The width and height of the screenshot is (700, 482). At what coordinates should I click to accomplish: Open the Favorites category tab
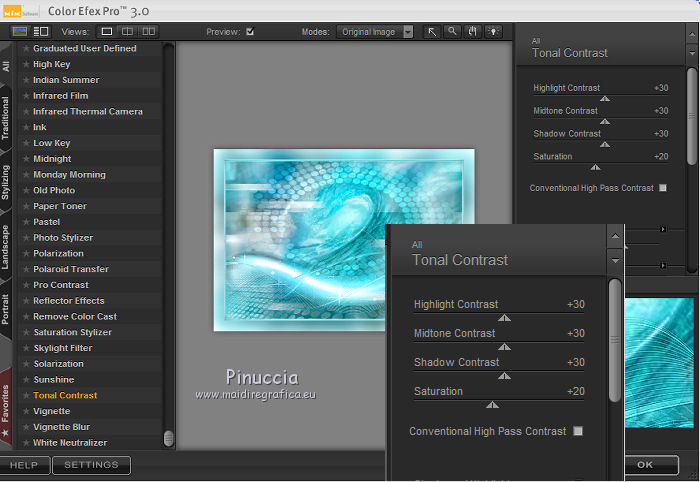(x=5, y=408)
